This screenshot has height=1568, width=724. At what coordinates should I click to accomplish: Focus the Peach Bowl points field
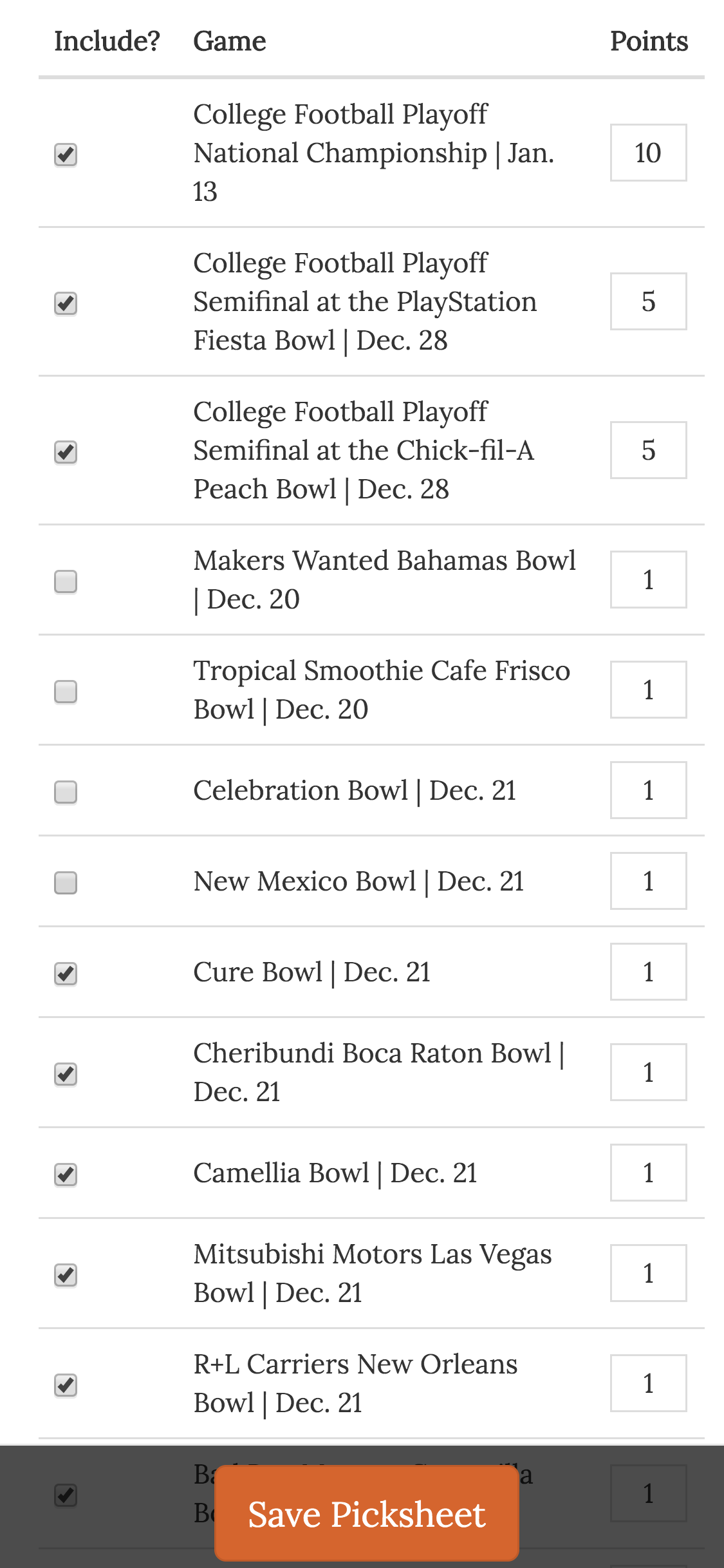tap(648, 450)
